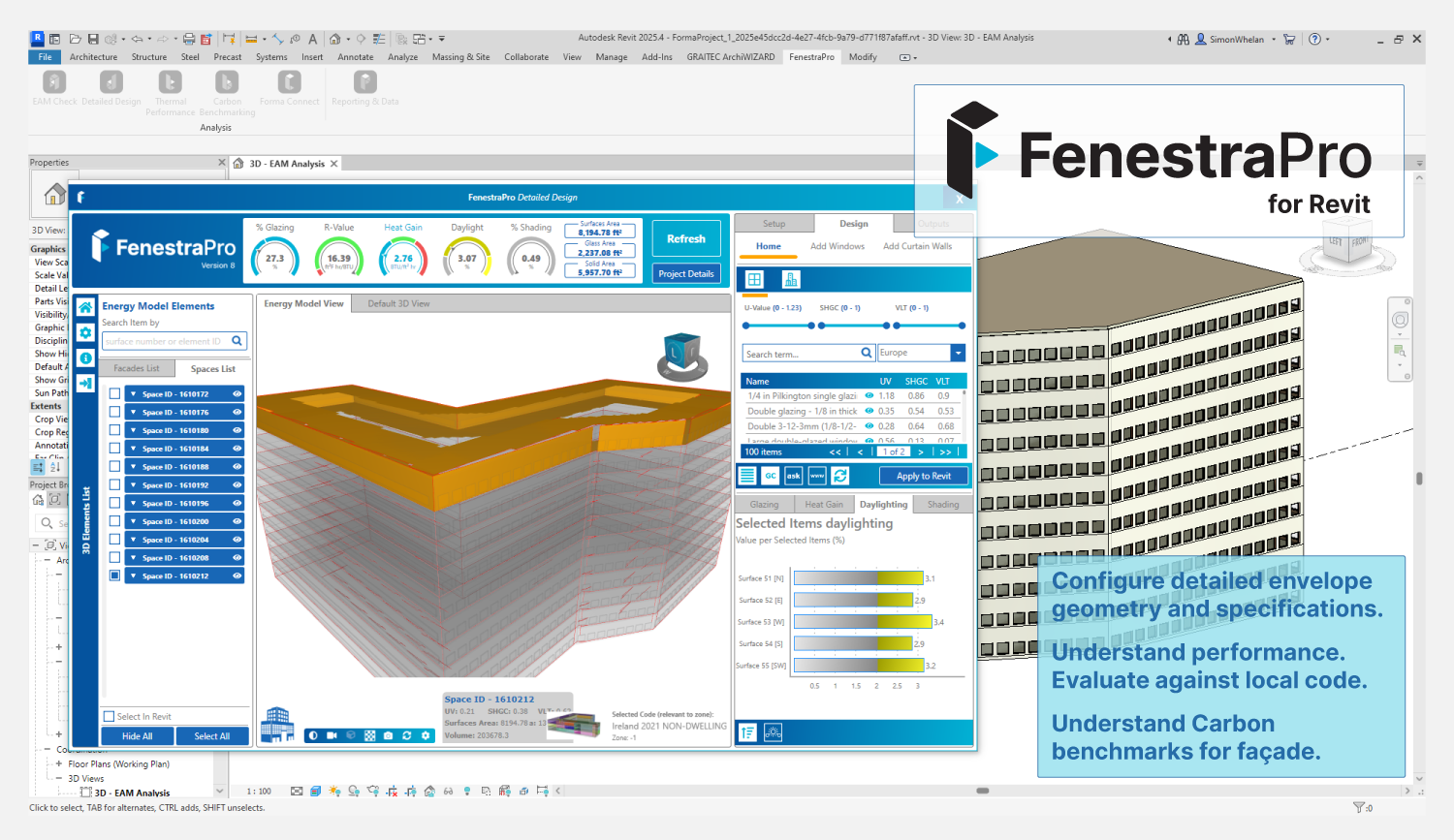
Task: Enable the Select In Revit checkbox
Action: pyautogui.click(x=109, y=717)
